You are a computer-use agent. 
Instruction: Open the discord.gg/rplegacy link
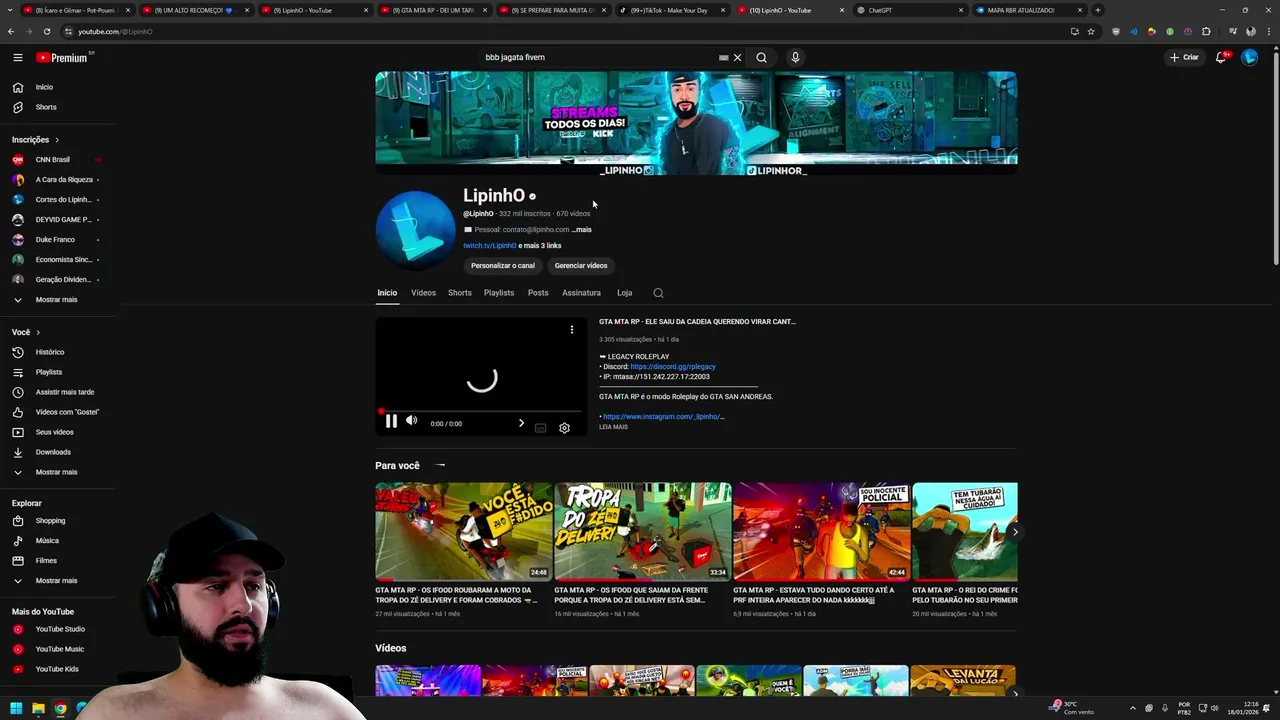[x=673, y=367]
